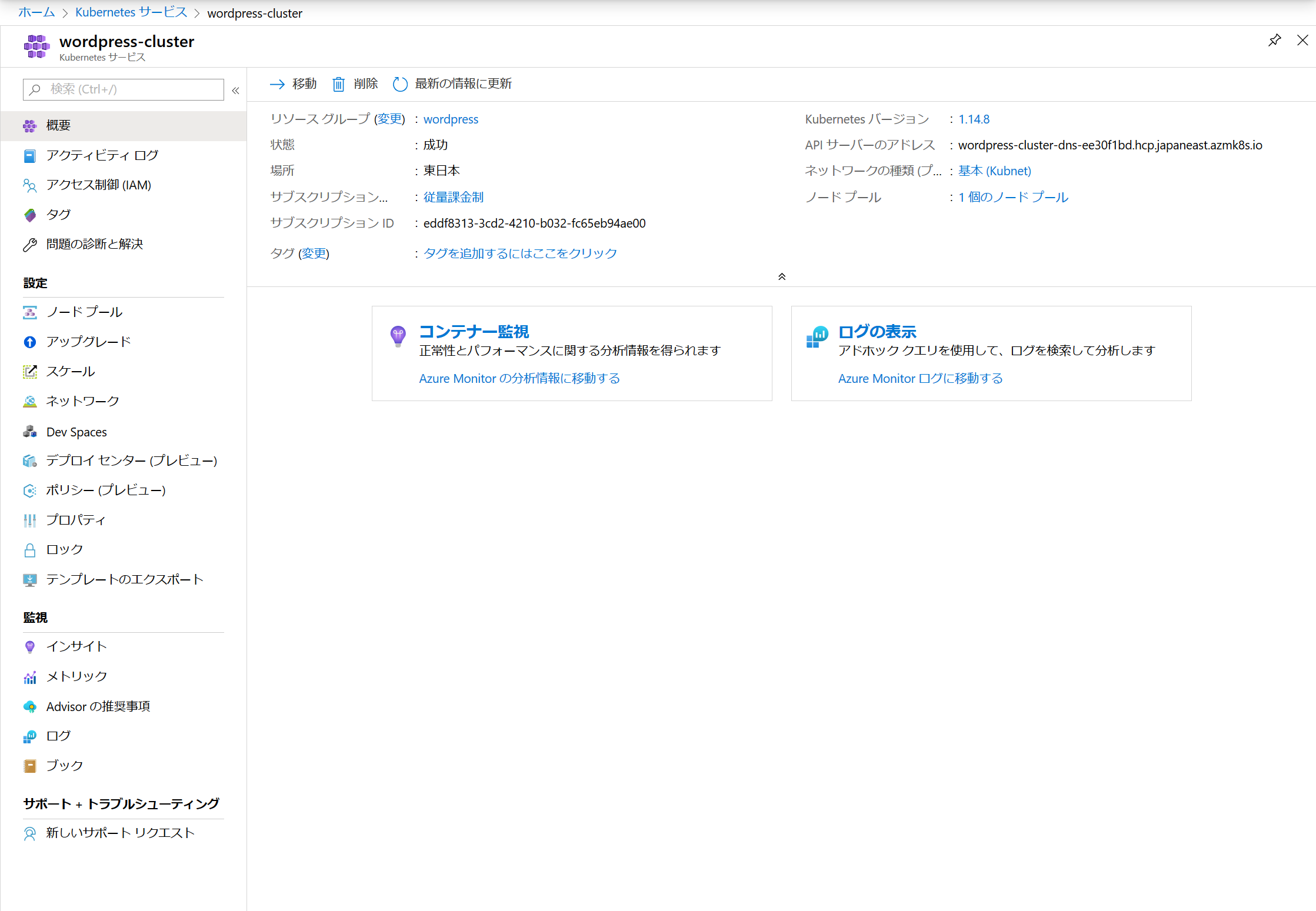Screen dimensions: 1316x911
Task: Click the ブック notebook icon
Action: click(x=30, y=766)
